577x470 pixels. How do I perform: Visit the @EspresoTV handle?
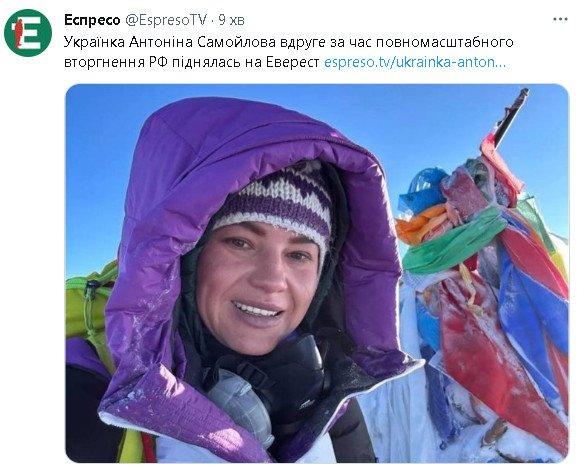click(x=166, y=20)
